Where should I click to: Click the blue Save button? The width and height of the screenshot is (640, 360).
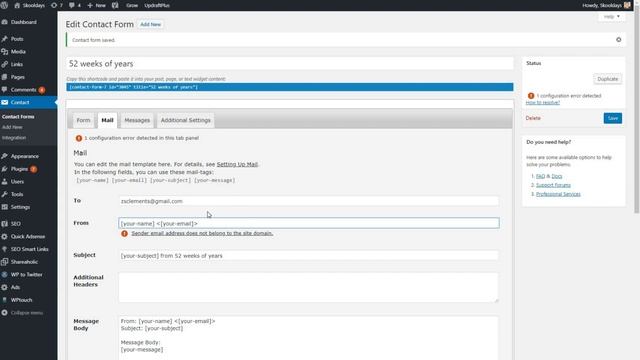pyautogui.click(x=613, y=118)
